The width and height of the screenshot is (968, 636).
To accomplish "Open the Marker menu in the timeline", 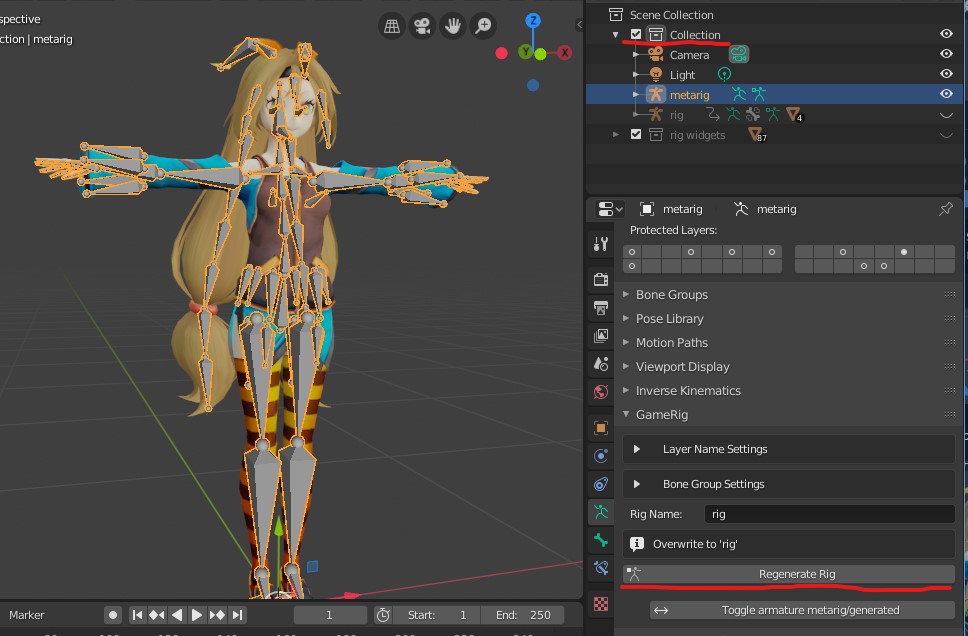I will [x=27, y=615].
